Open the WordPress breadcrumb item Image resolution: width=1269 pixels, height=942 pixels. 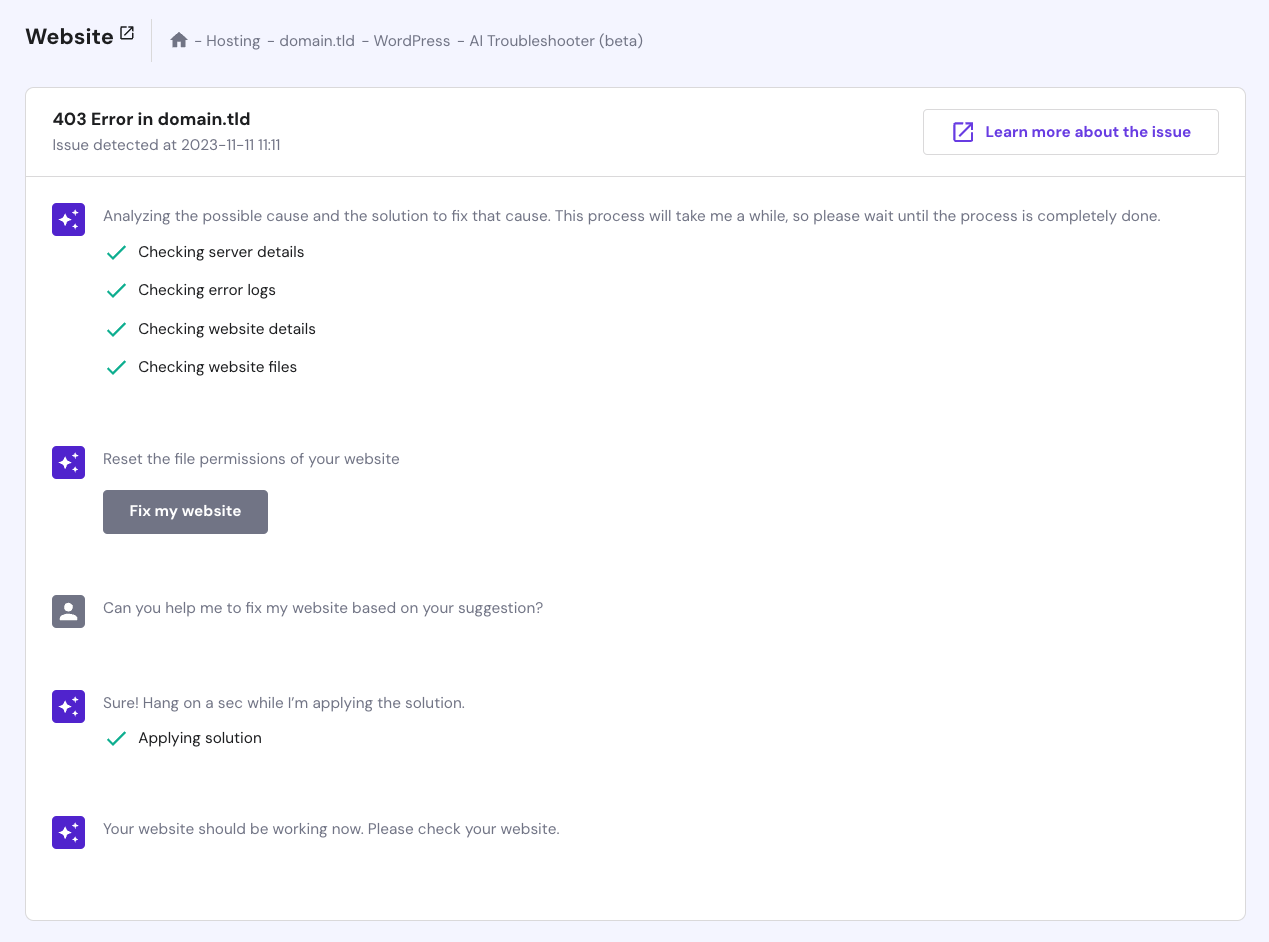pos(410,41)
